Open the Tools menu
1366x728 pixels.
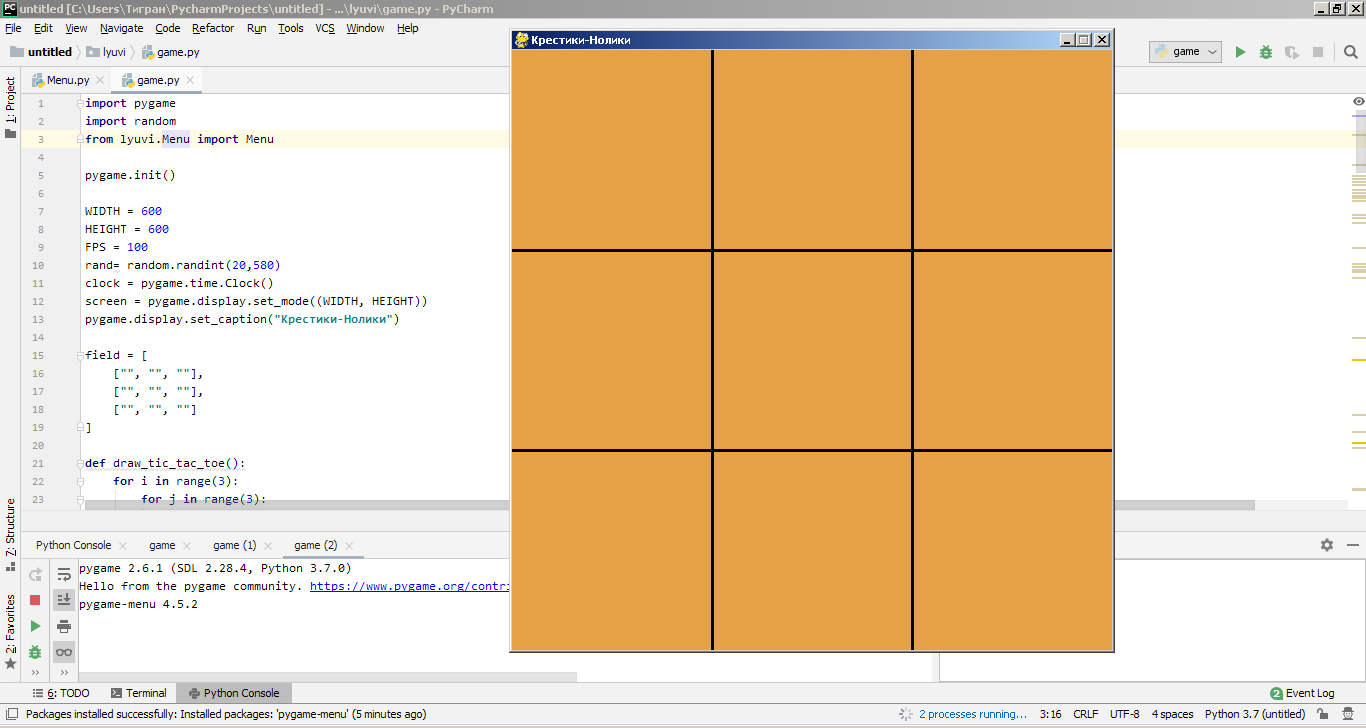291,28
